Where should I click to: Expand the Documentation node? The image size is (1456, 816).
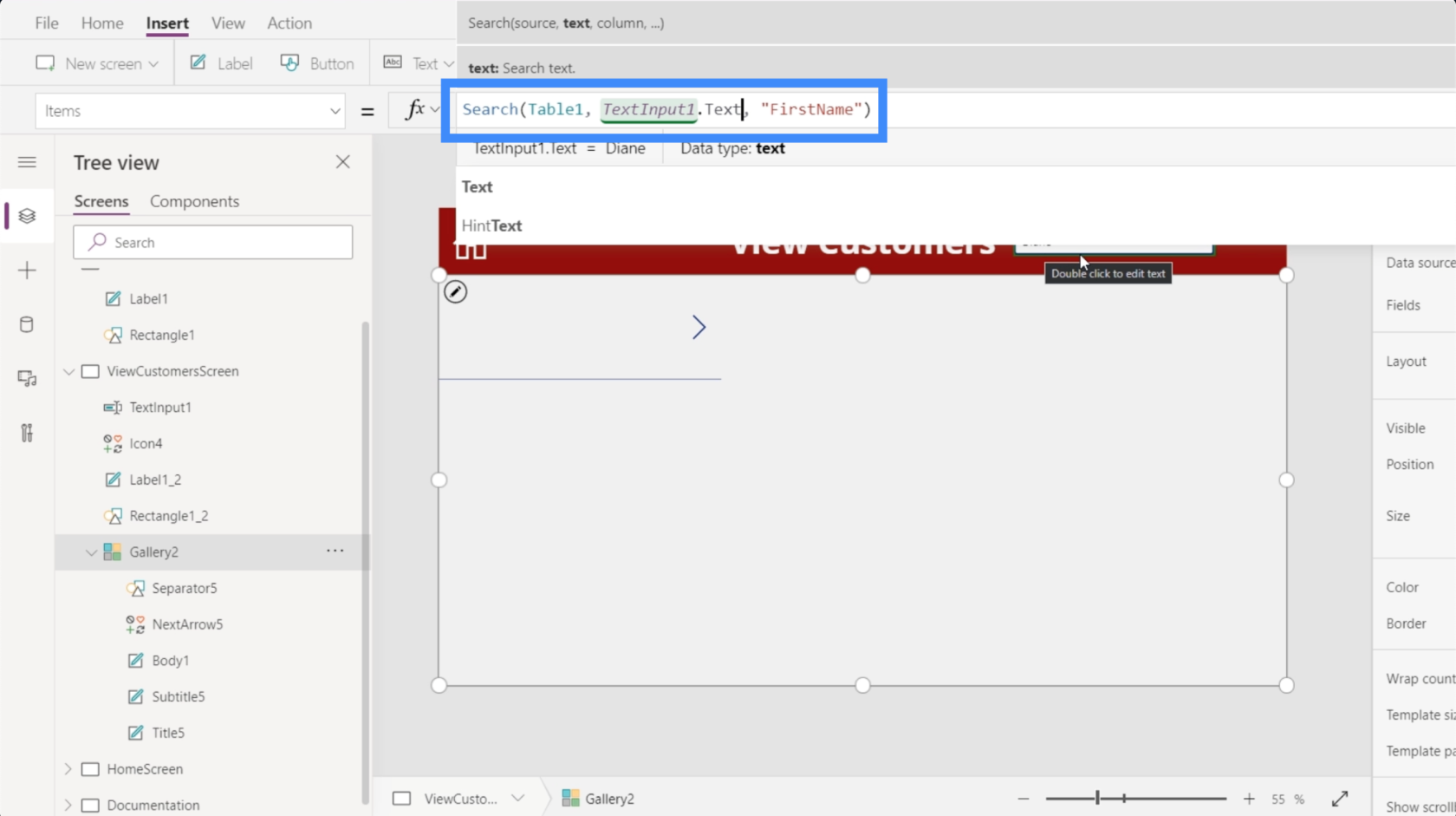click(x=68, y=806)
